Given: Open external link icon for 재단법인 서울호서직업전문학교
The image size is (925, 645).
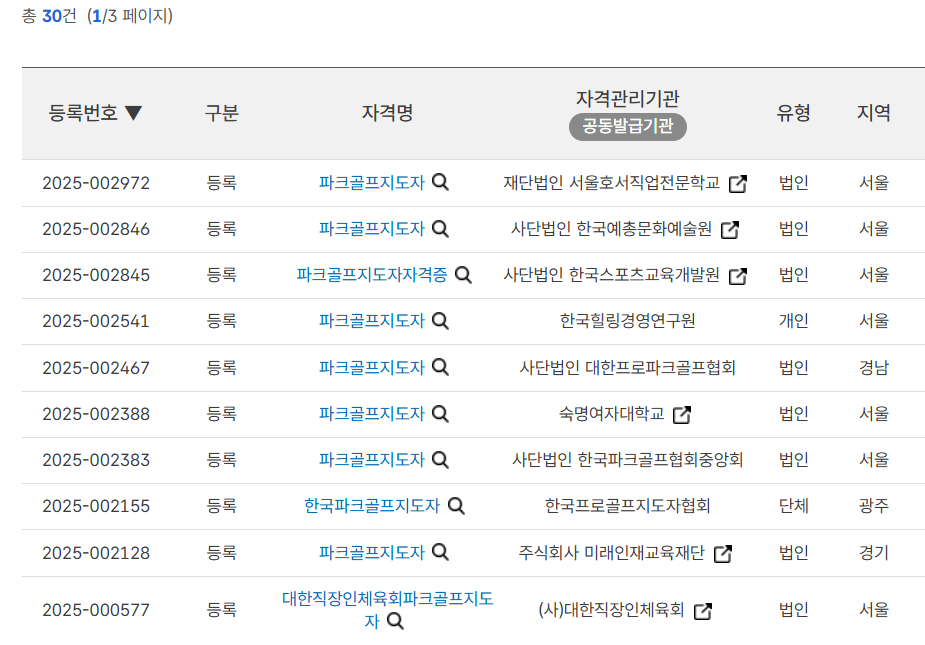Looking at the screenshot, I should 738,184.
